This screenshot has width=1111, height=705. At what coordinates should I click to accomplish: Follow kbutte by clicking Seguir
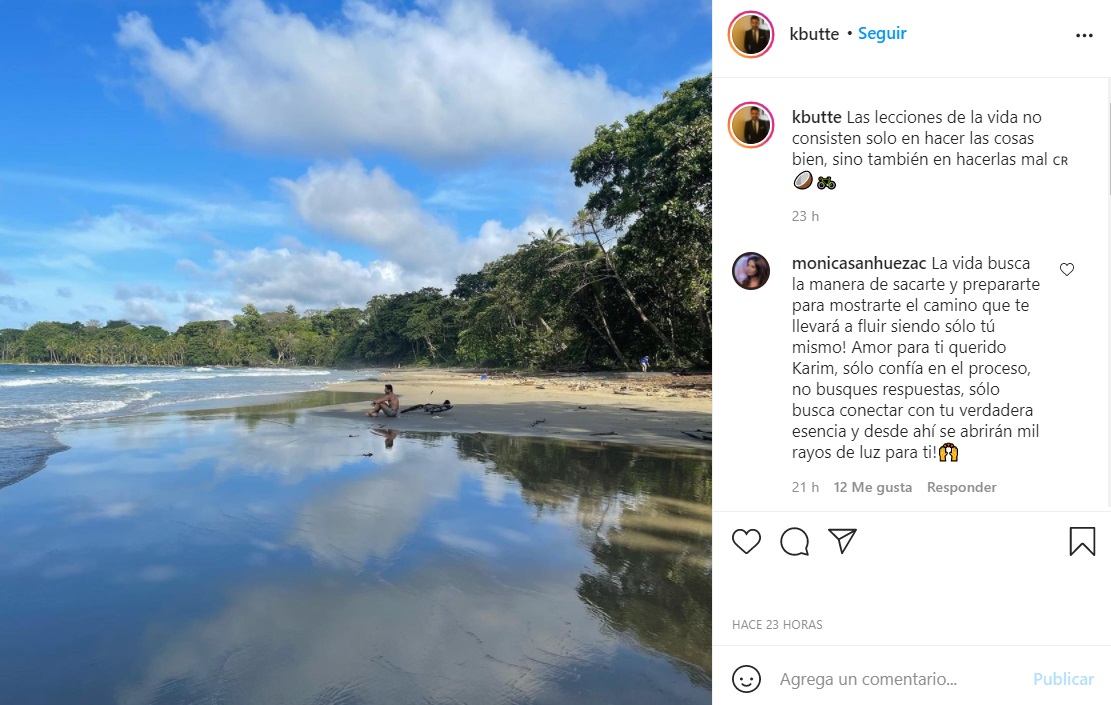click(x=881, y=33)
